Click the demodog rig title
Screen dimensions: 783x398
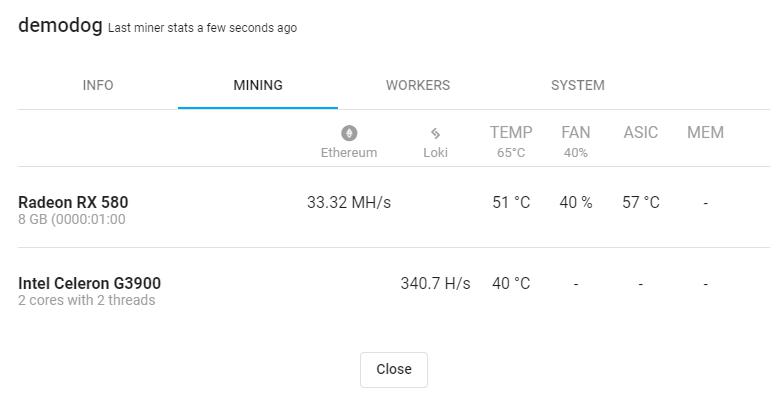point(60,24)
